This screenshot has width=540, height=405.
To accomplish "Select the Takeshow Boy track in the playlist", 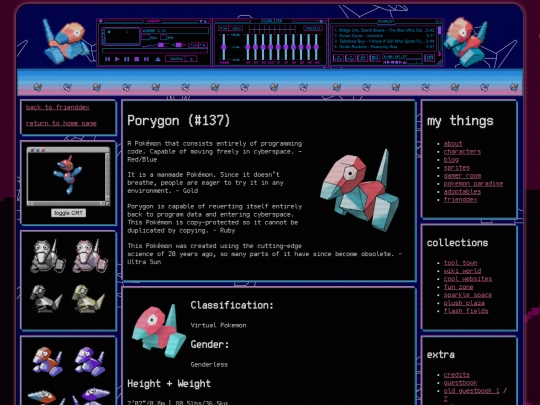I will (x=384, y=41).
